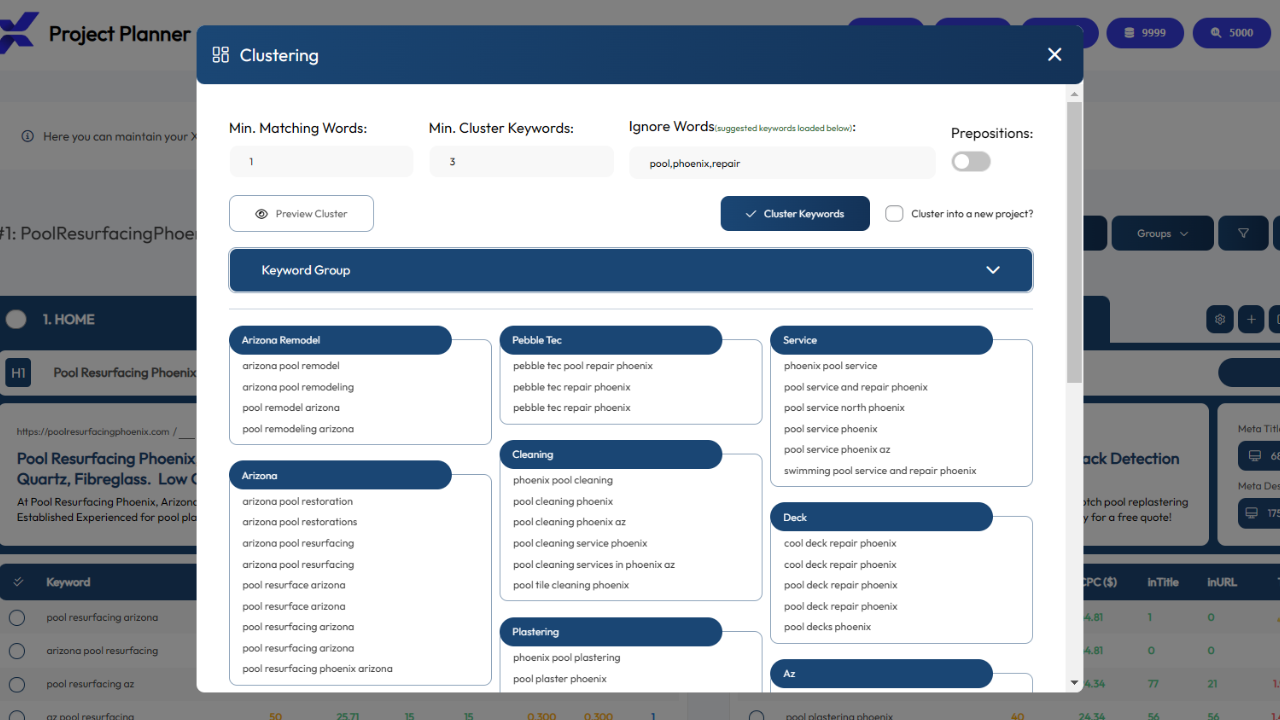The image size is (1280, 720).
Task: Enable the Prepositions toggle
Action: point(970,160)
